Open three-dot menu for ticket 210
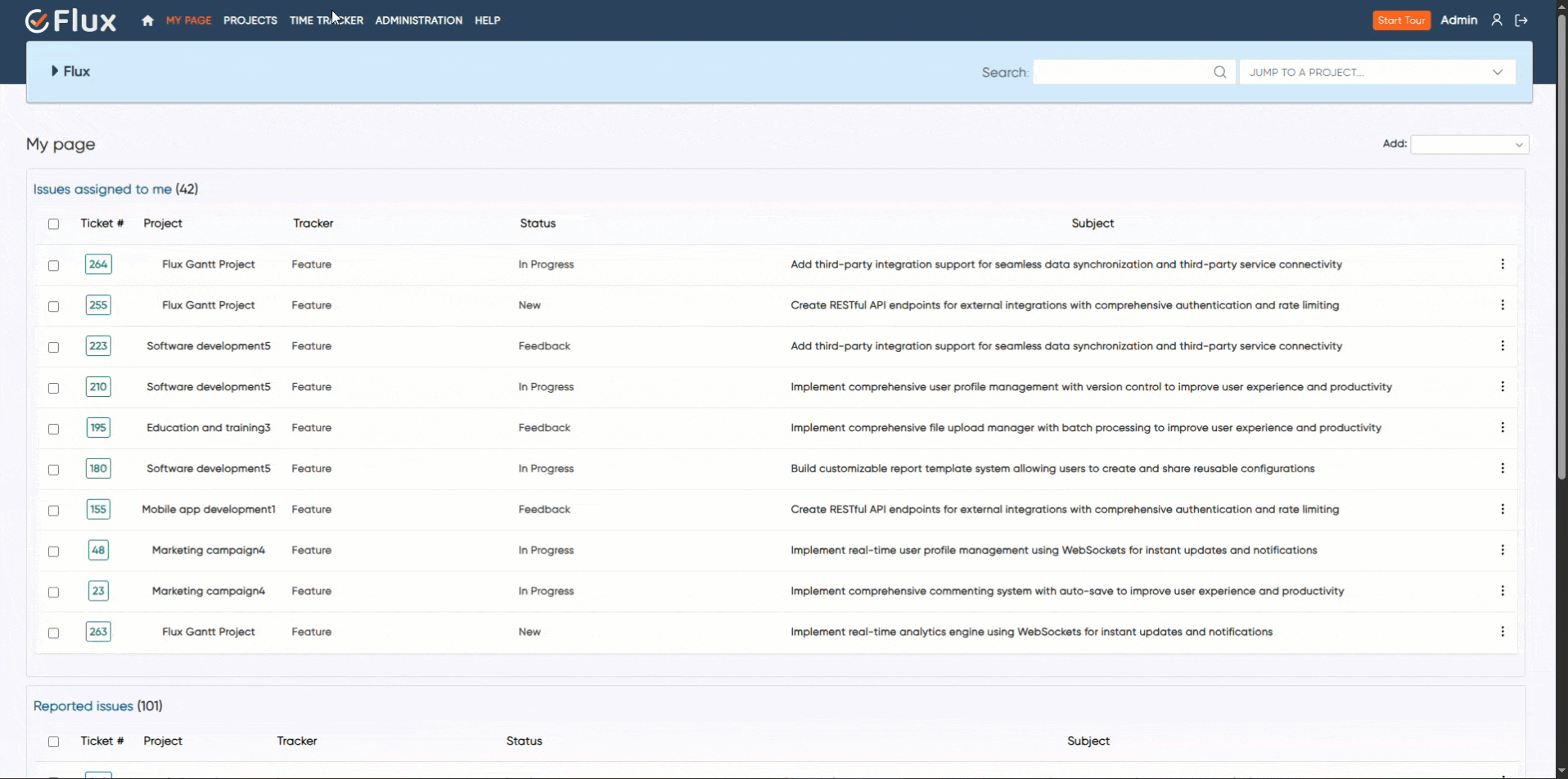Viewport: 1568px width, 779px height. click(1502, 386)
